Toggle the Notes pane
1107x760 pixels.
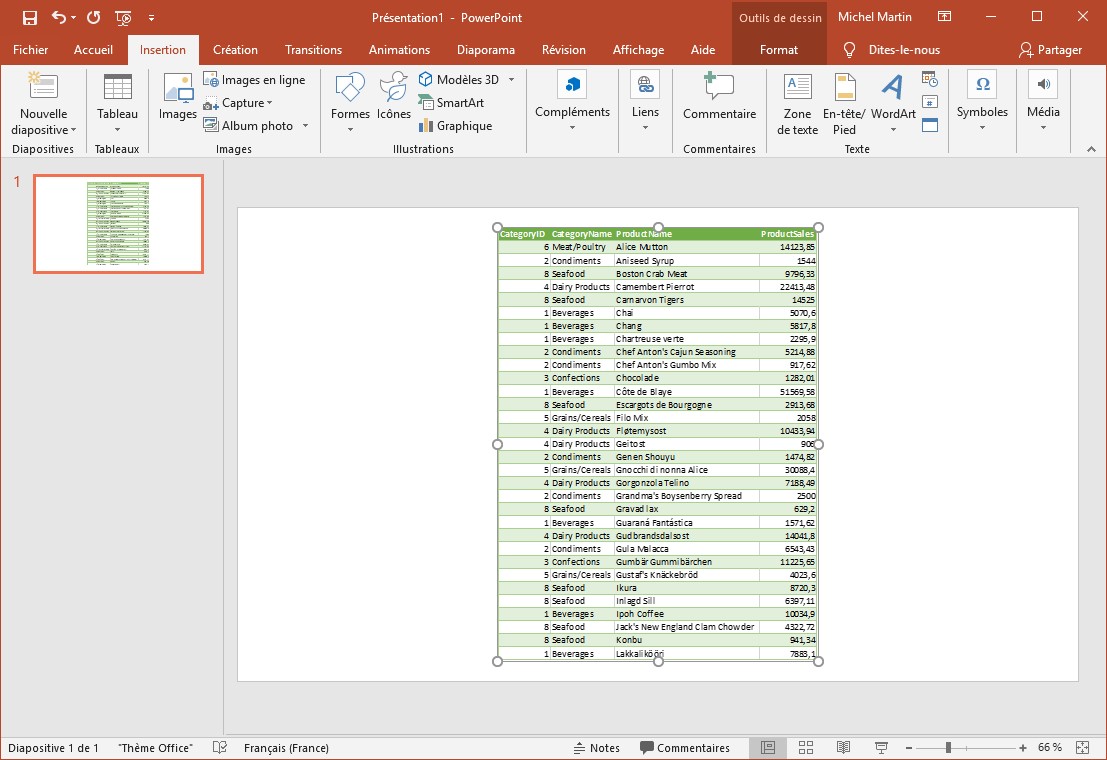click(596, 748)
